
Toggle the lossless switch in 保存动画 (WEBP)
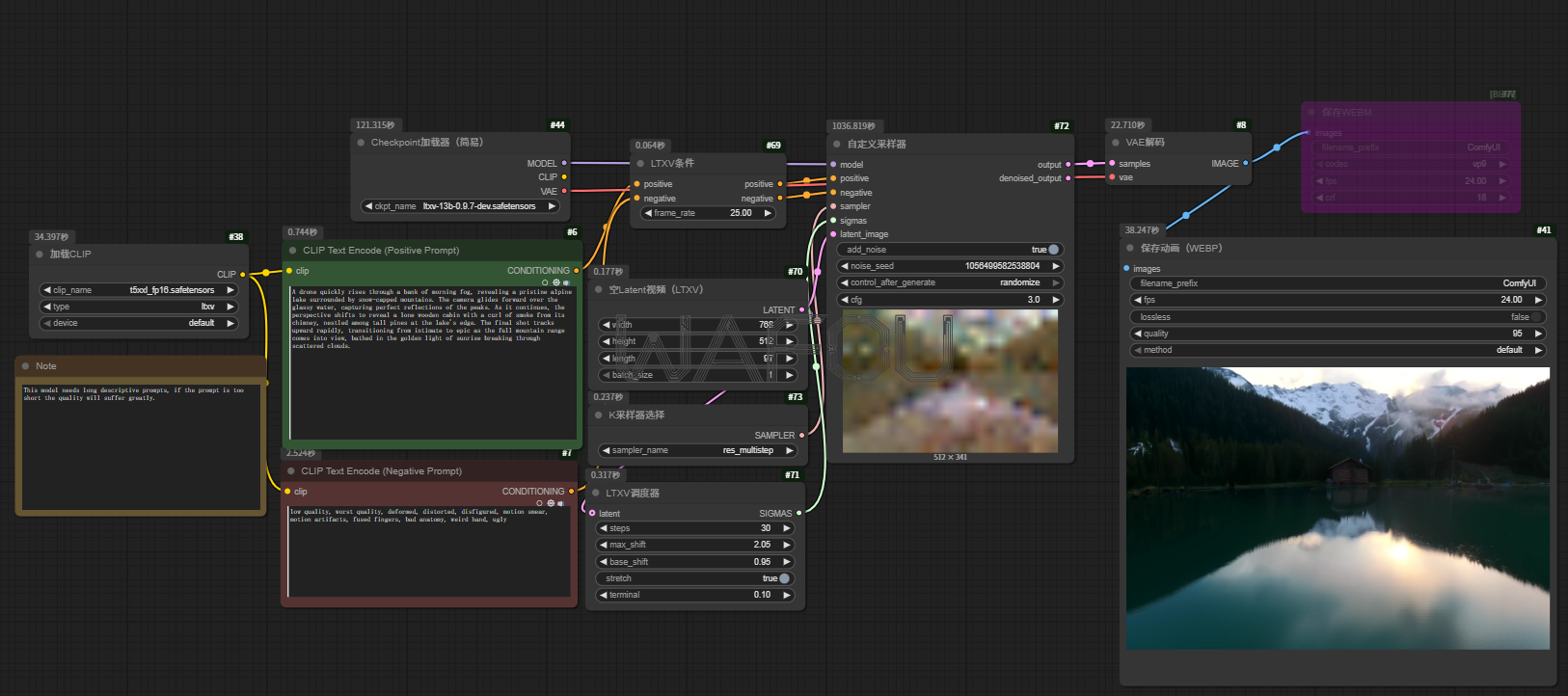[1537, 317]
